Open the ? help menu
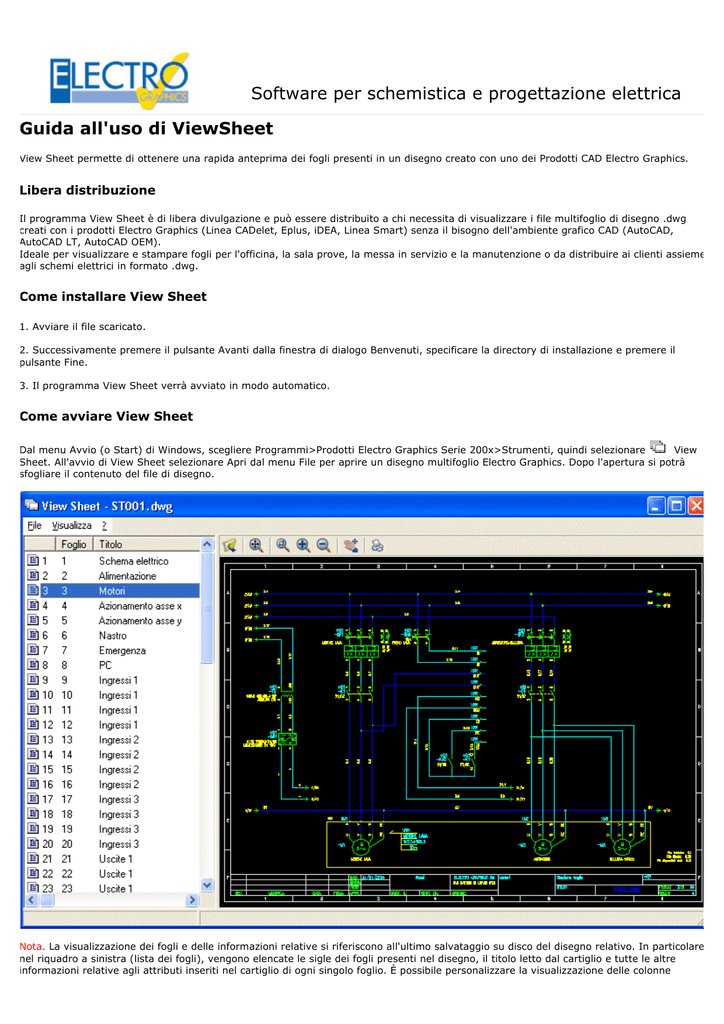Viewport: 724px width, 1024px height. coord(104,525)
